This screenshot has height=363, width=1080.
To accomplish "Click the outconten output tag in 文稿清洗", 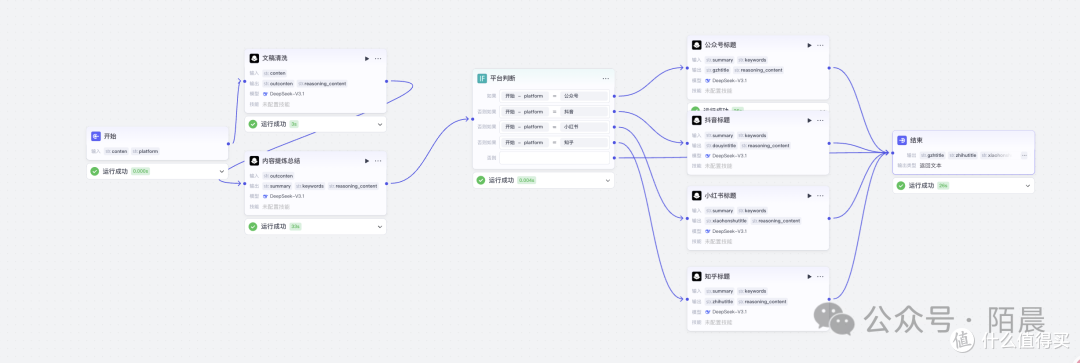I will pyautogui.click(x=278, y=83).
